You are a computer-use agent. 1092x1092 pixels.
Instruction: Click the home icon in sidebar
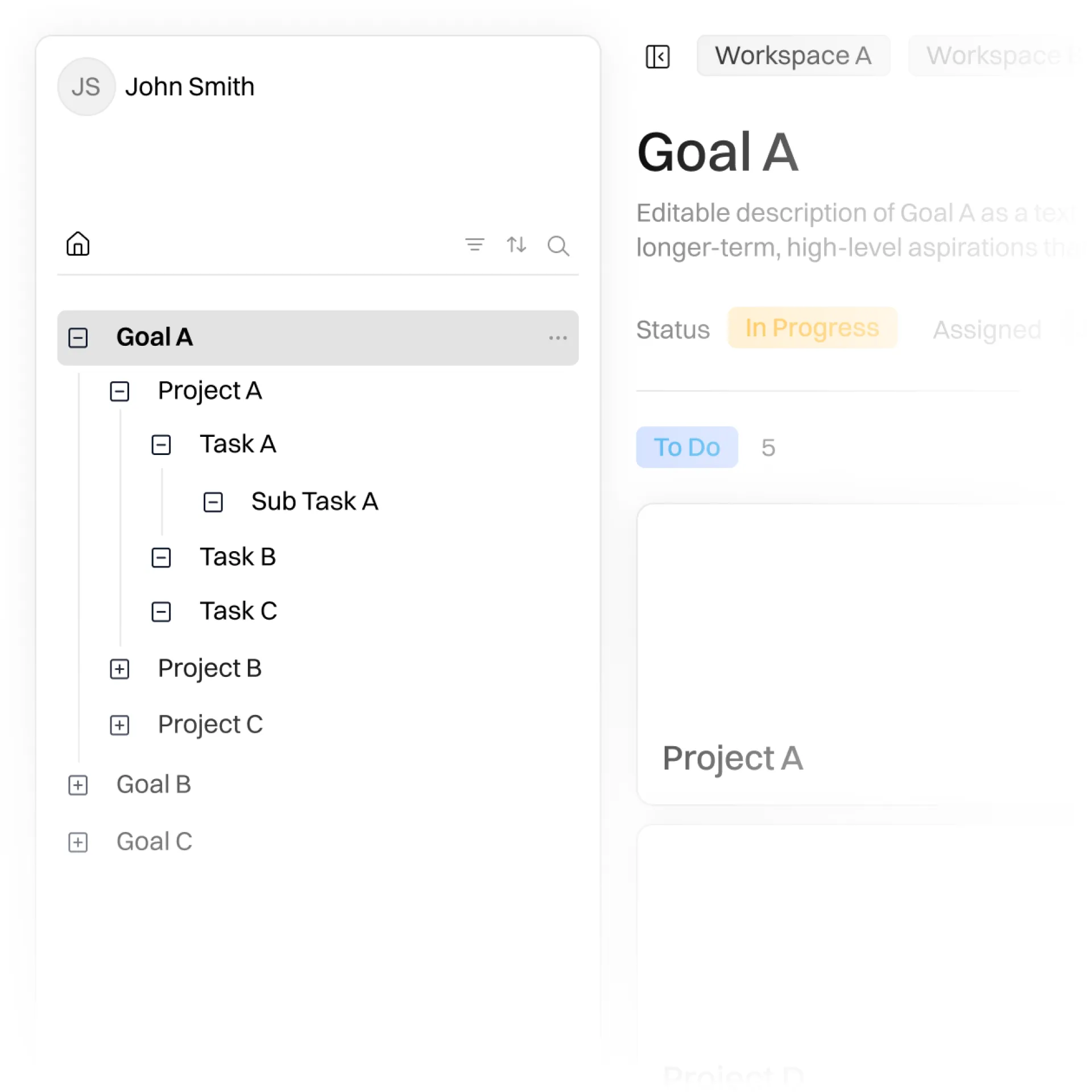click(x=78, y=244)
